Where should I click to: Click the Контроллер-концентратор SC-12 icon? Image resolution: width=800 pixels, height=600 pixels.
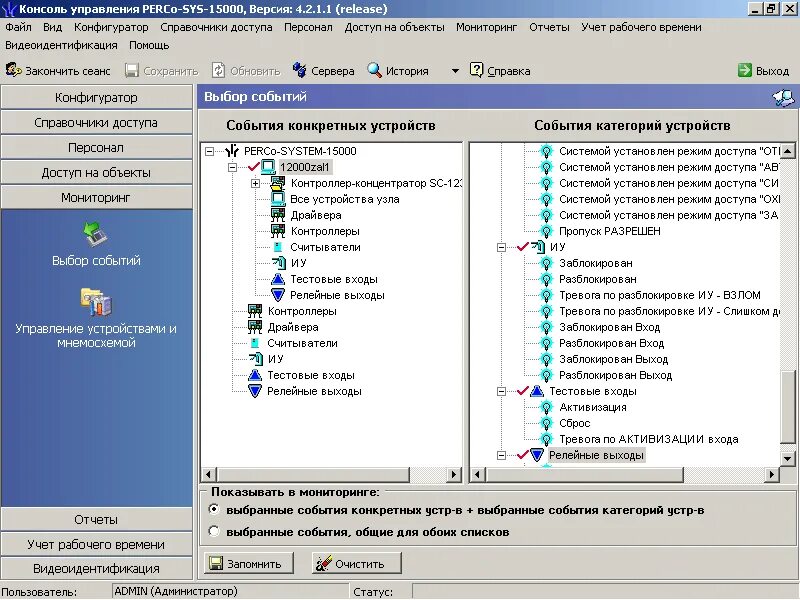point(278,183)
